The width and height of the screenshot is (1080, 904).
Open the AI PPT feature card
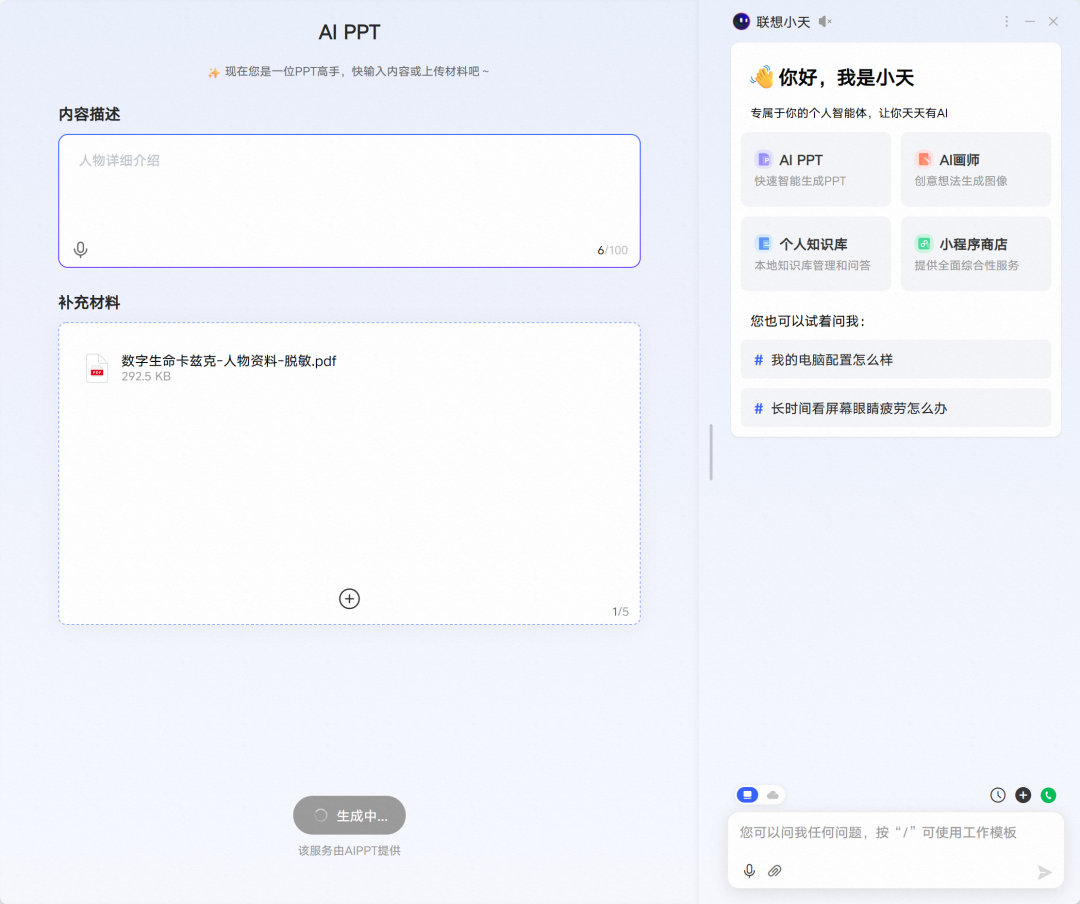point(815,169)
